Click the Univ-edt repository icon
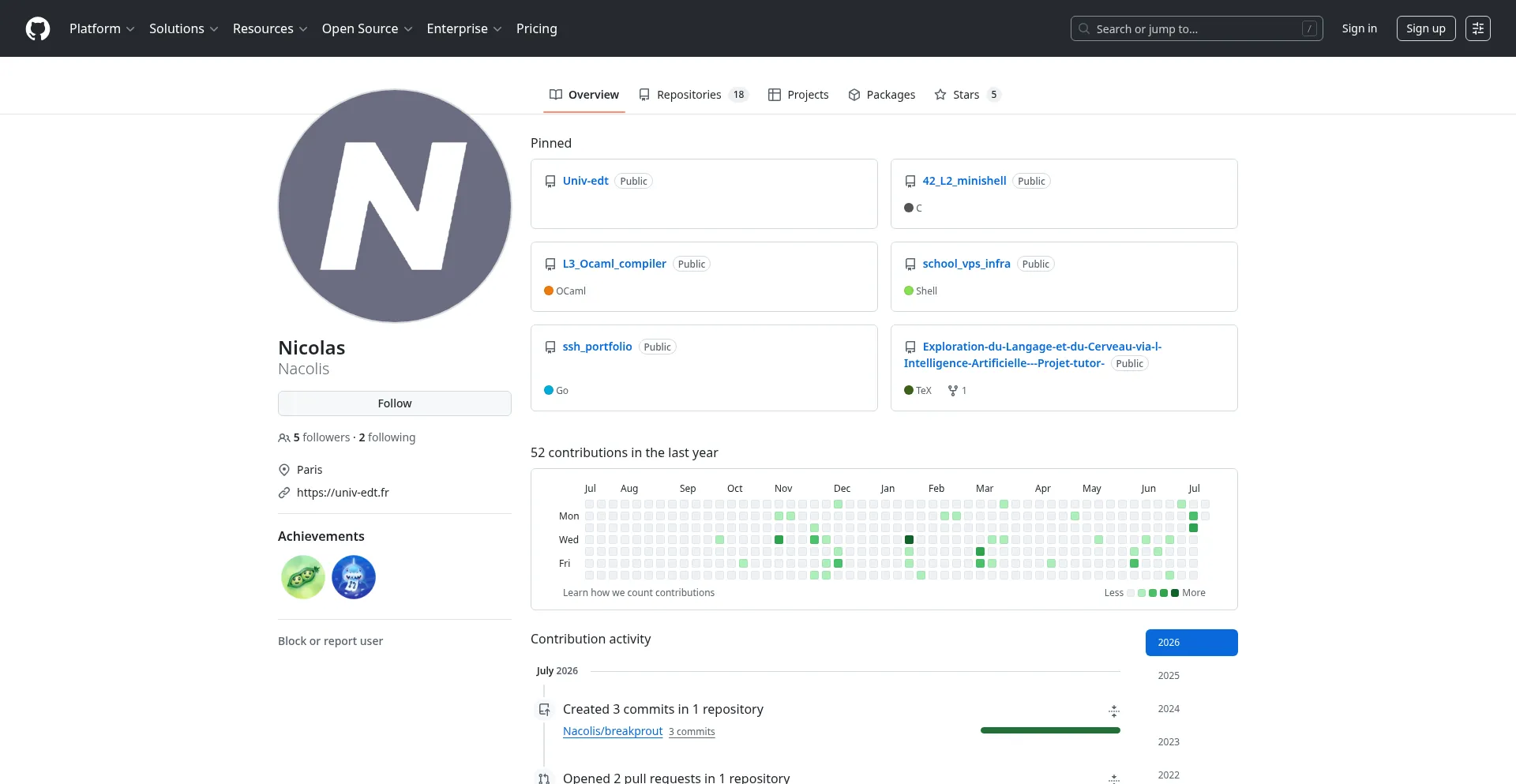1516x784 pixels. 550,182
